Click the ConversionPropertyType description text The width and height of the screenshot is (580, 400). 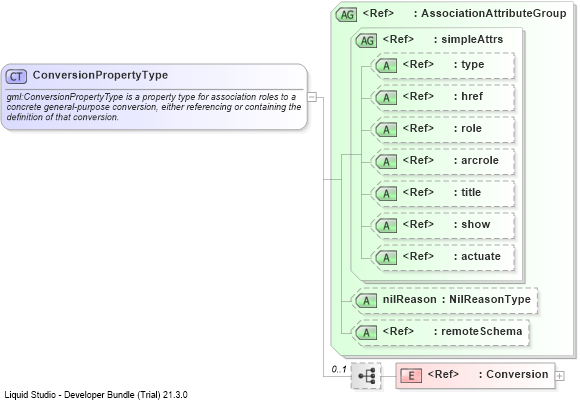pyautogui.click(x=154, y=107)
